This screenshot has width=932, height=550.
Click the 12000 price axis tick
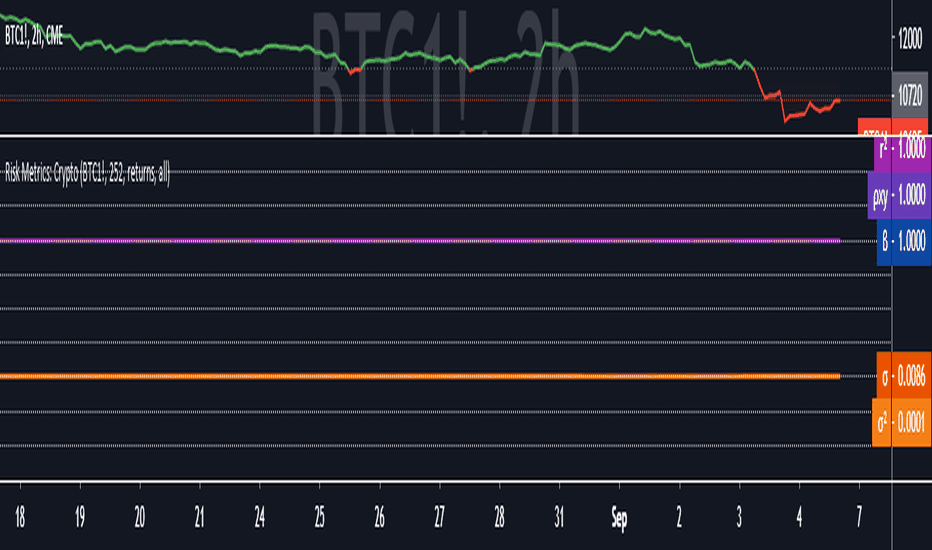pyautogui.click(x=910, y=39)
